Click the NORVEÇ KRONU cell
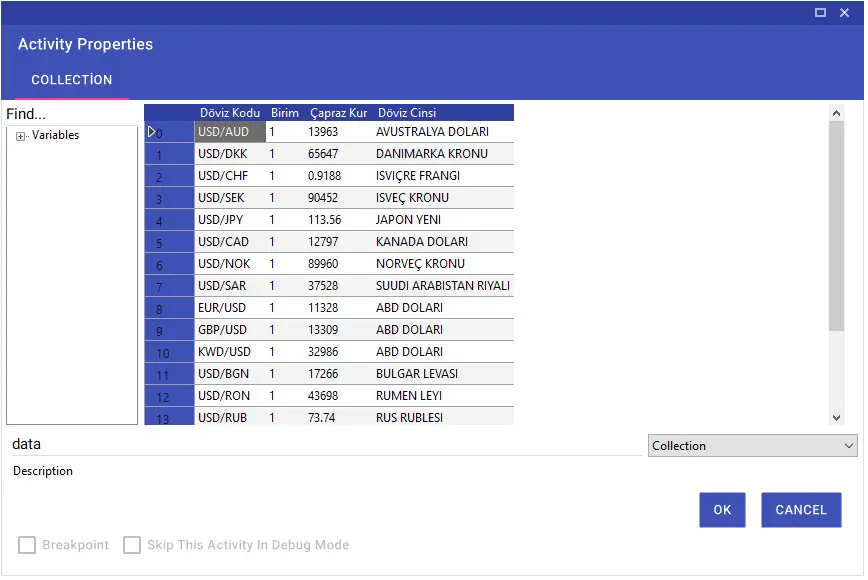868x580 pixels. [x=444, y=265]
